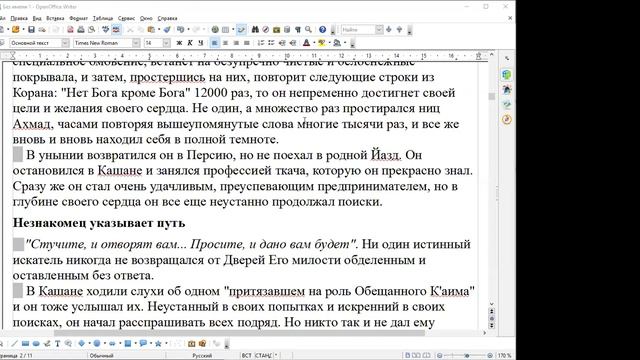The width and height of the screenshot is (640, 360).
Task: Open the Times New Roman font dropdown
Action: point(136,43)
